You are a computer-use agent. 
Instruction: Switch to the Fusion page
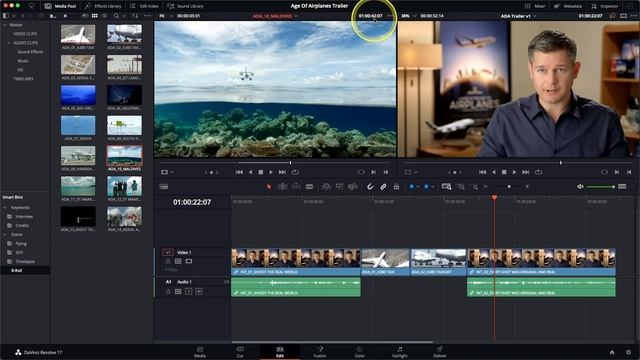(x=320, y=352)
